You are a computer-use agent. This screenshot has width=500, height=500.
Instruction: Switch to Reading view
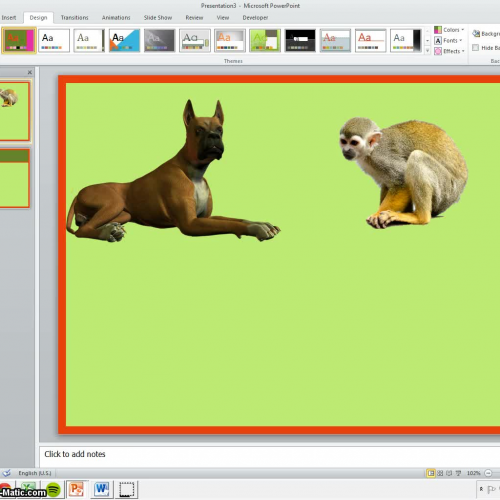449,473
